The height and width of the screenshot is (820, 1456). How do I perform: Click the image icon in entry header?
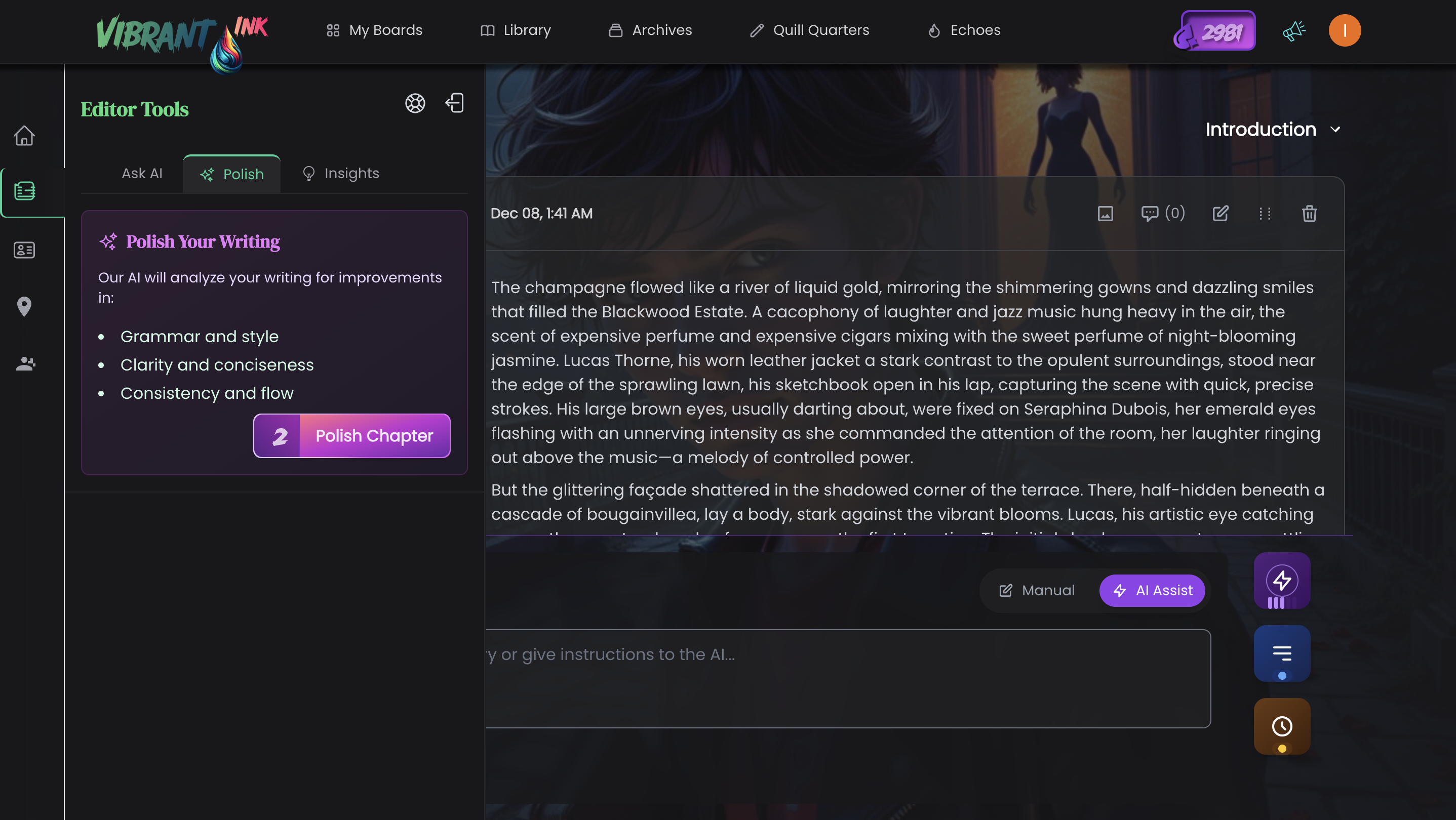(x=1105, y=214)
